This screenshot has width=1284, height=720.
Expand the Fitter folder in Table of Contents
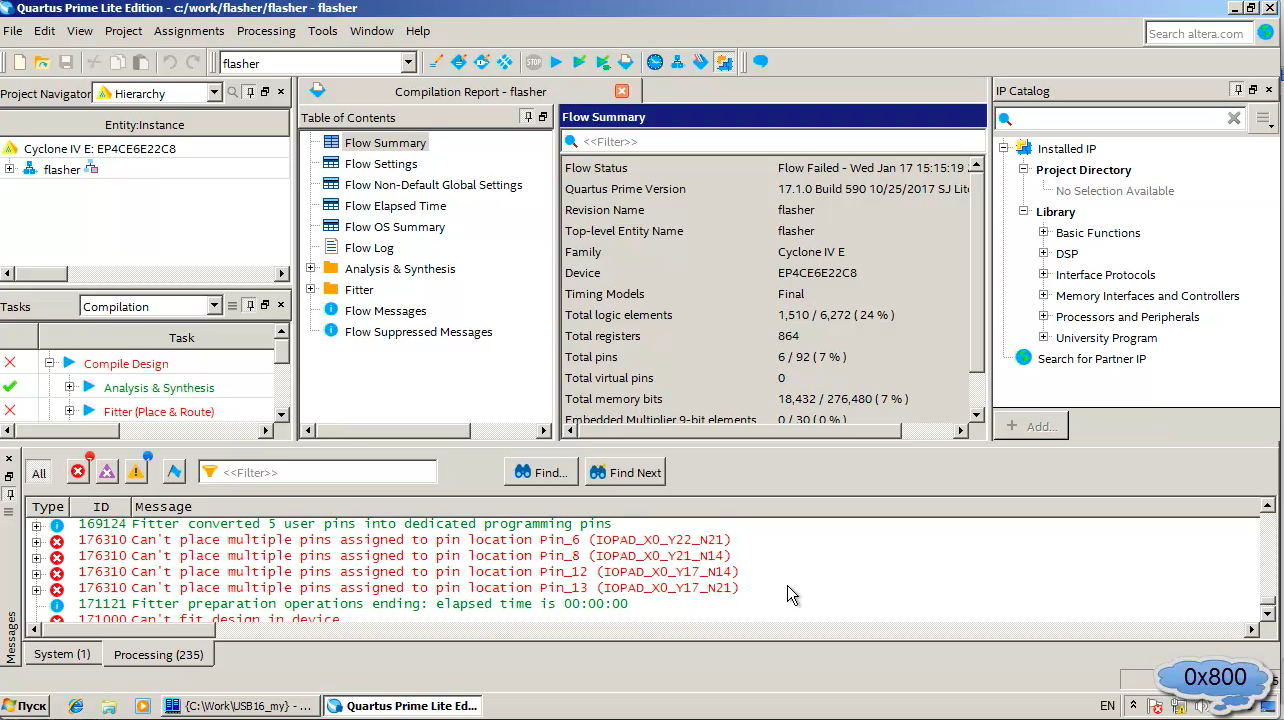pos(310,289)
